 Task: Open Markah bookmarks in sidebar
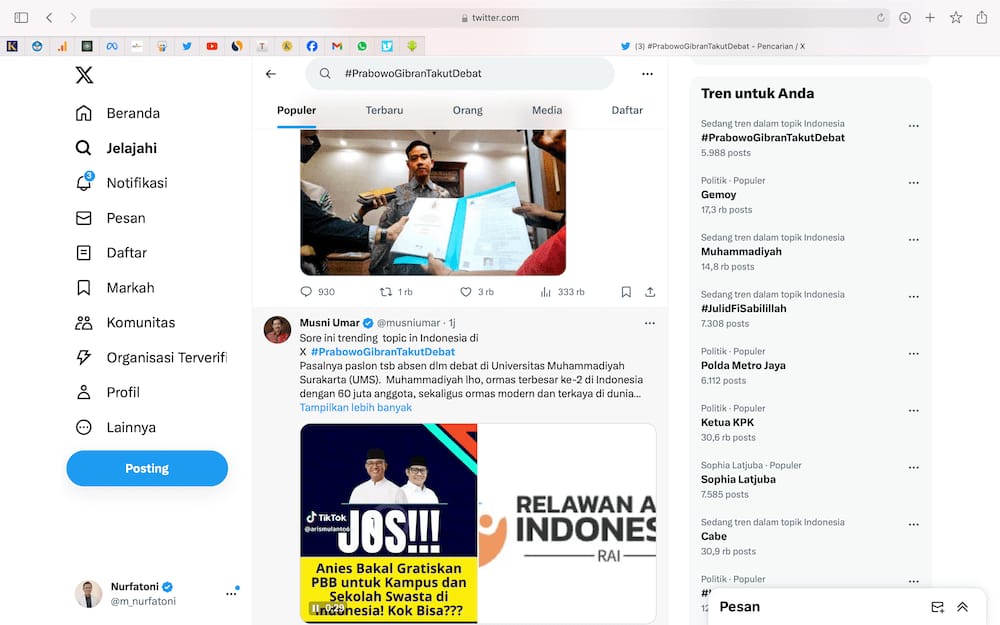click(115, 288)
